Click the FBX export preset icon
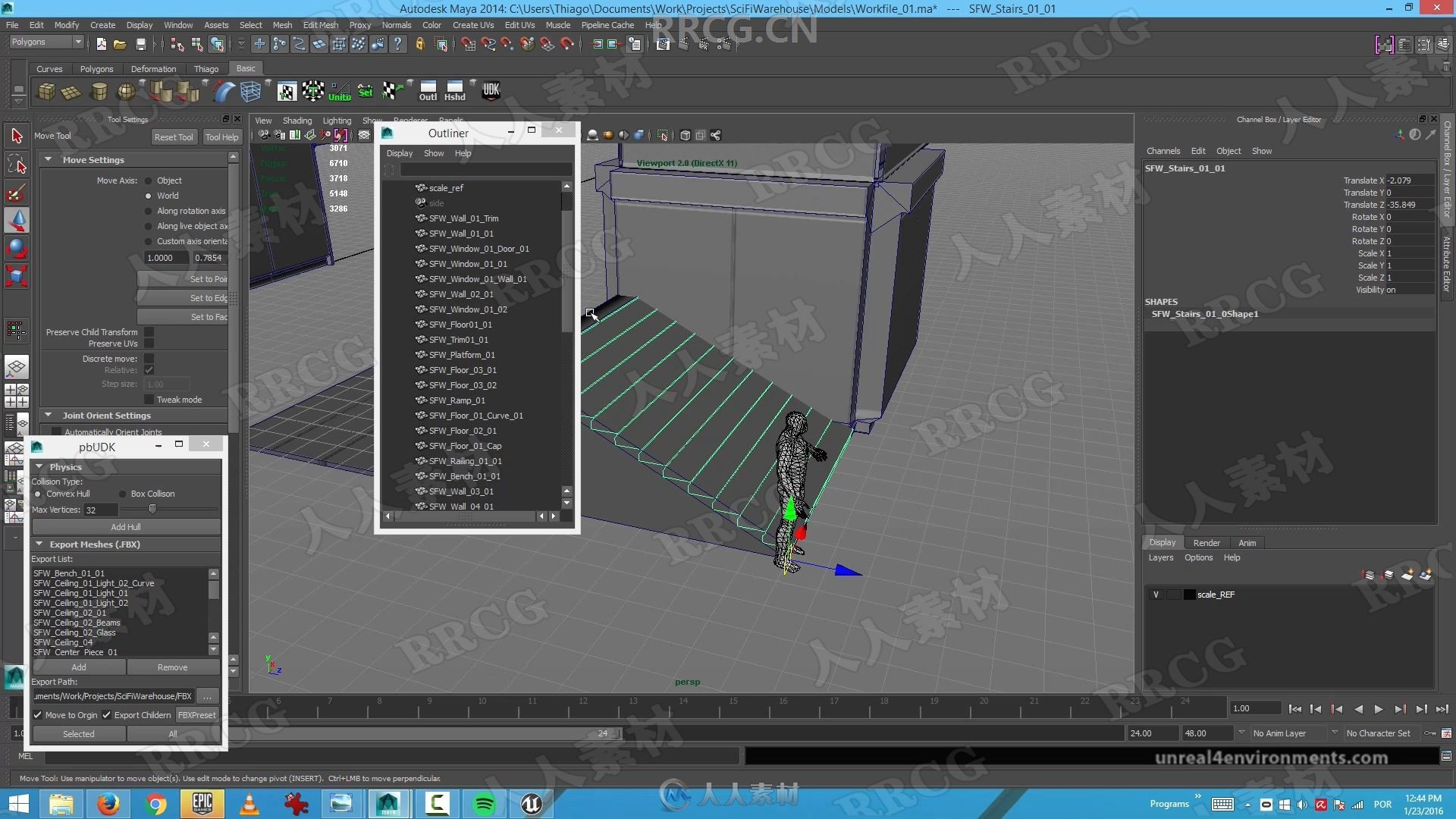This screenshot has width=1456, height=819. tap(197, 714)
